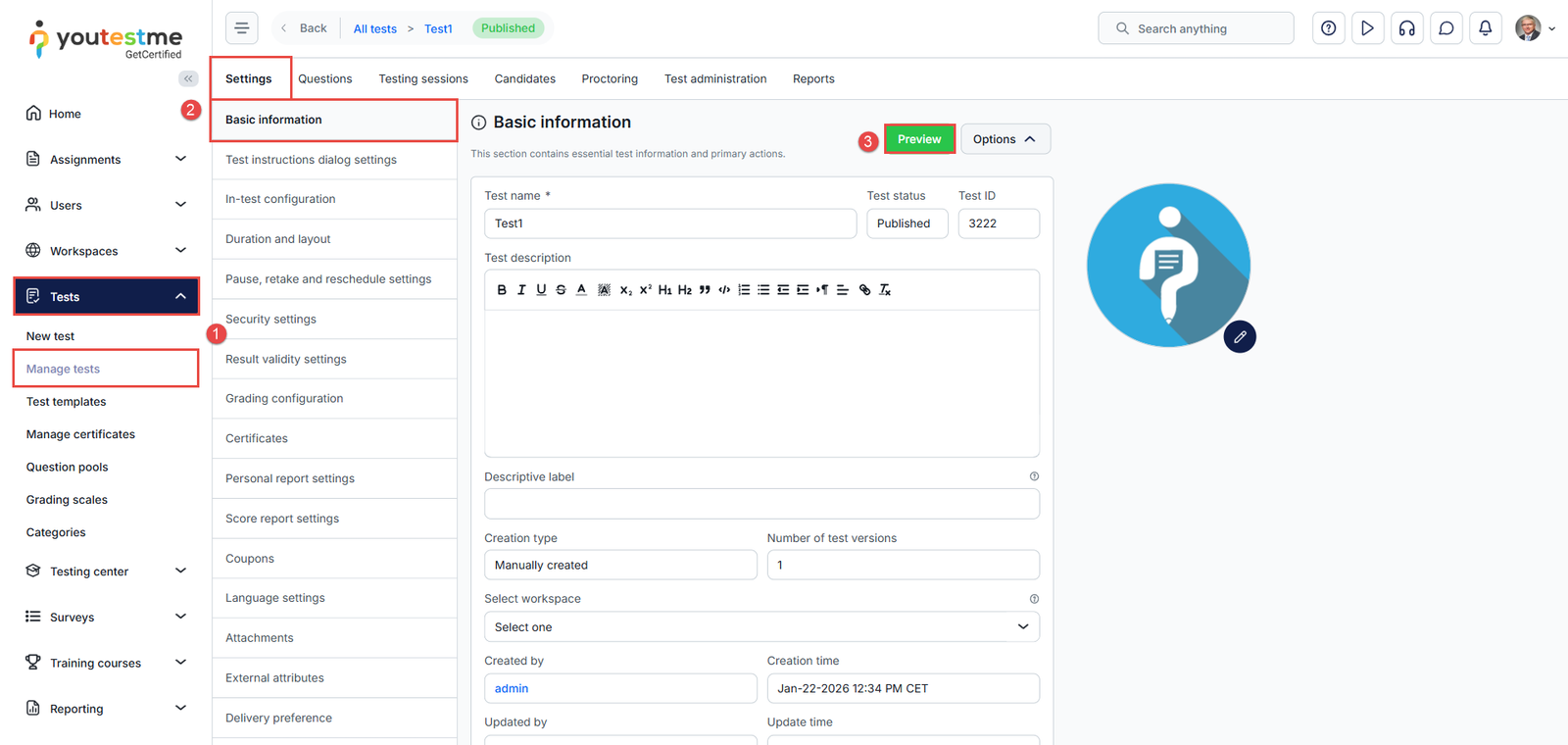This screenshot has width=1568, height=745.
Task: Click the notifications bell icon
Action: click(1485, 28)
